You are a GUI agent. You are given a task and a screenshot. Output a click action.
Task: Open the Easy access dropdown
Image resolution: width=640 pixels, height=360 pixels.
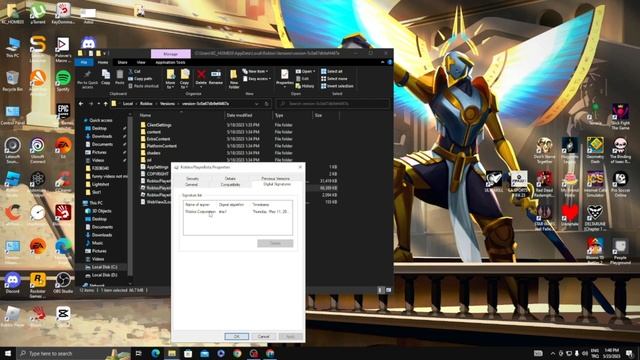(x=257, y=78)
